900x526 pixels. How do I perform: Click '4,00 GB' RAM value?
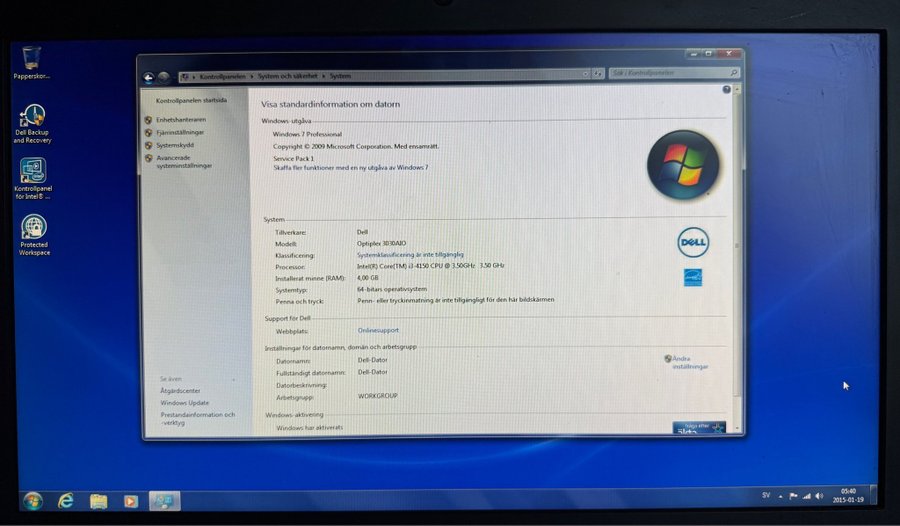coord(368,277)
